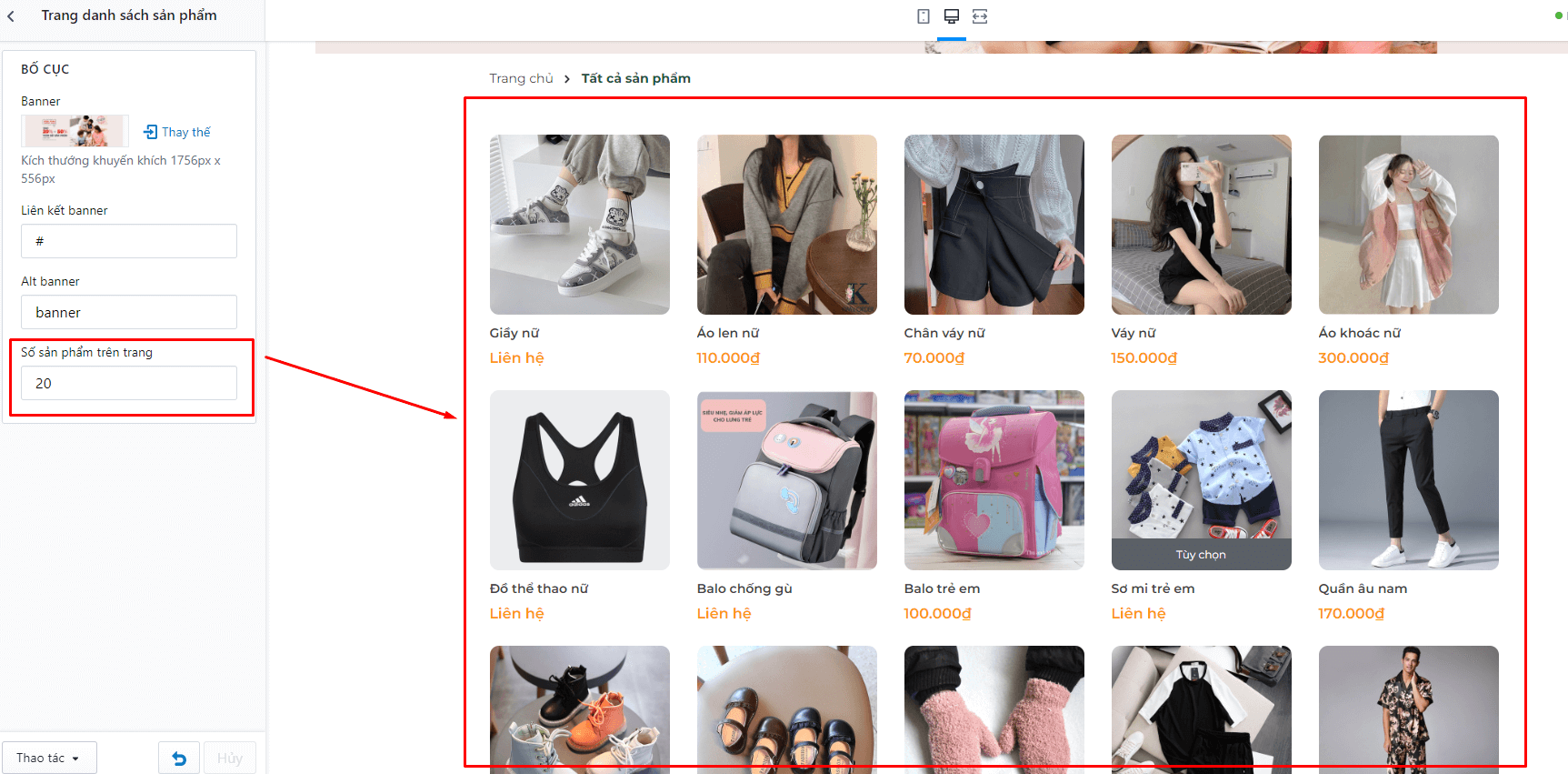The image size is (1568, 774).
Task: Open the Balo chống gù product image
Action: tap(787, 480)
